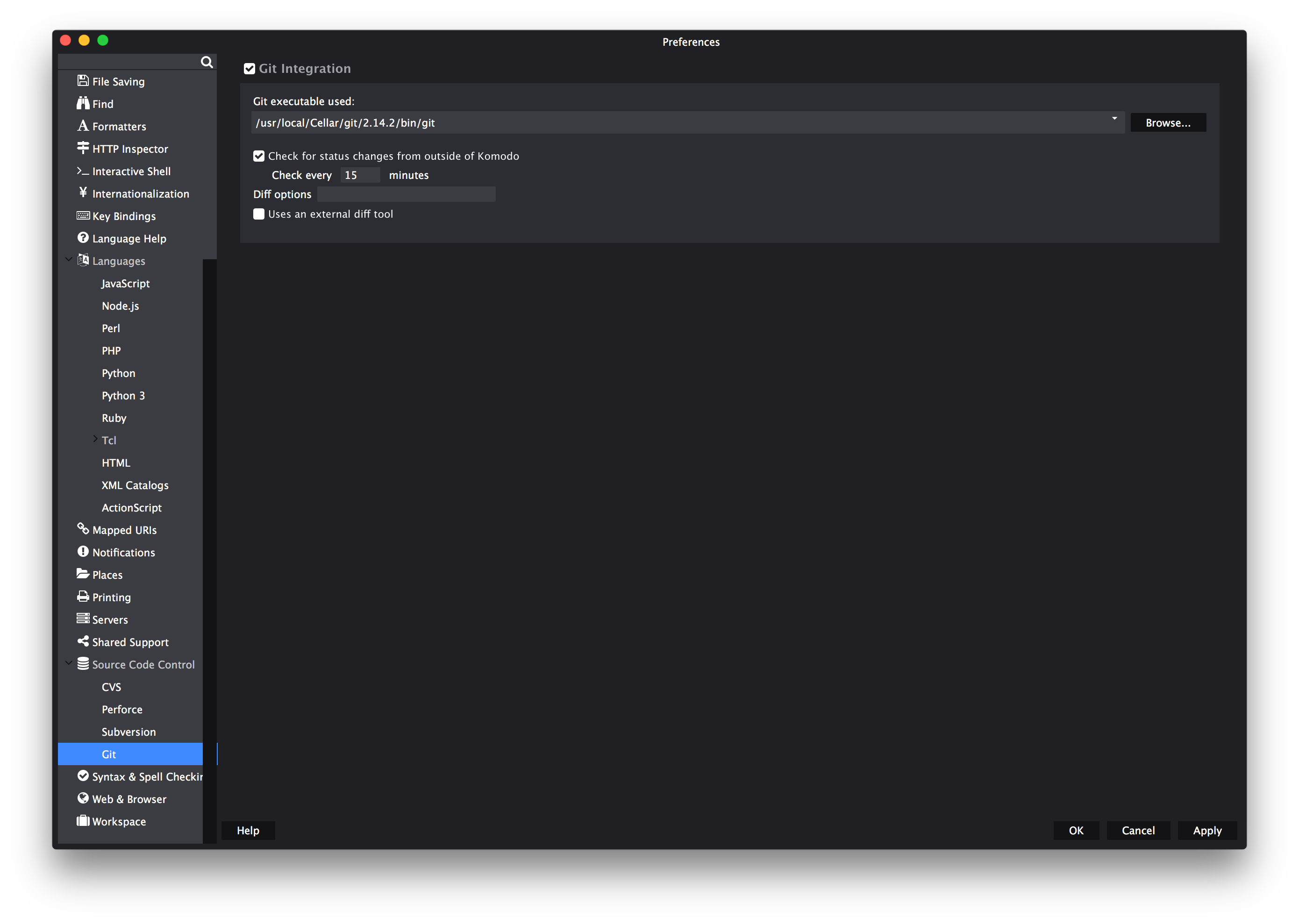
Task: Click the sidebar vertical scrollbar
Action: pyautogui.click(x=210, y=551)
